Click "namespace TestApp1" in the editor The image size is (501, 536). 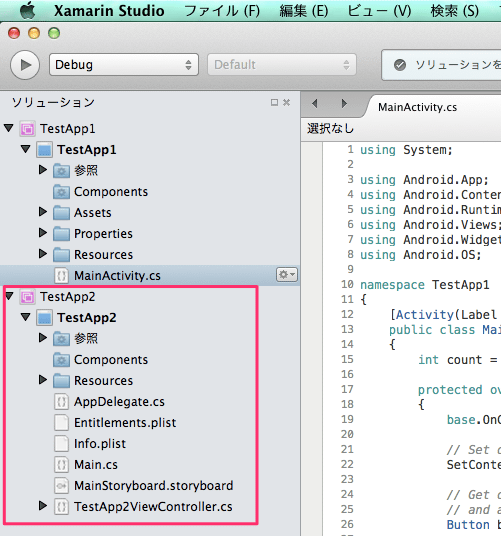point(425,285)
